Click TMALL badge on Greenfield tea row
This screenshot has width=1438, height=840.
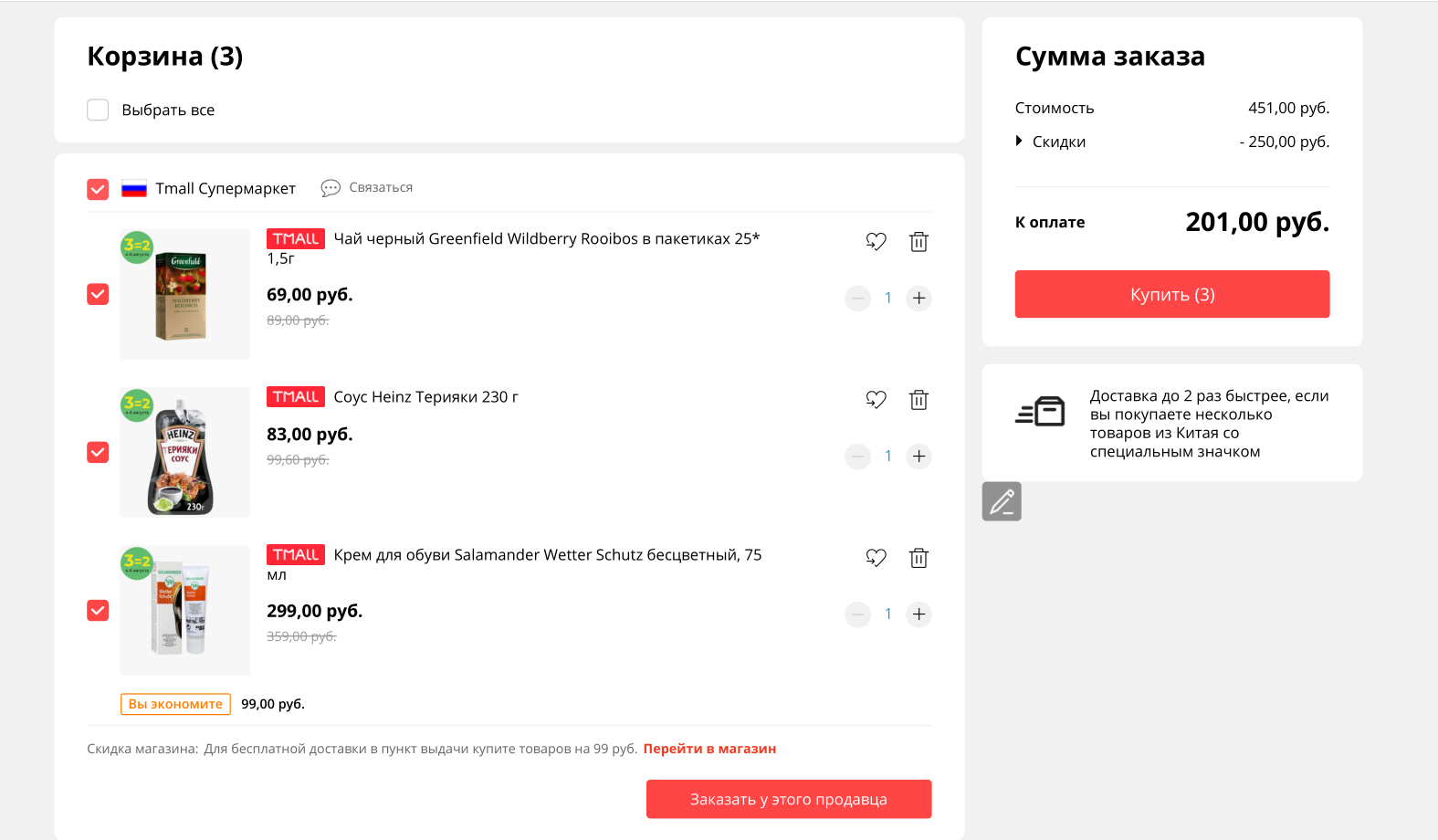(x=296, y=238)
